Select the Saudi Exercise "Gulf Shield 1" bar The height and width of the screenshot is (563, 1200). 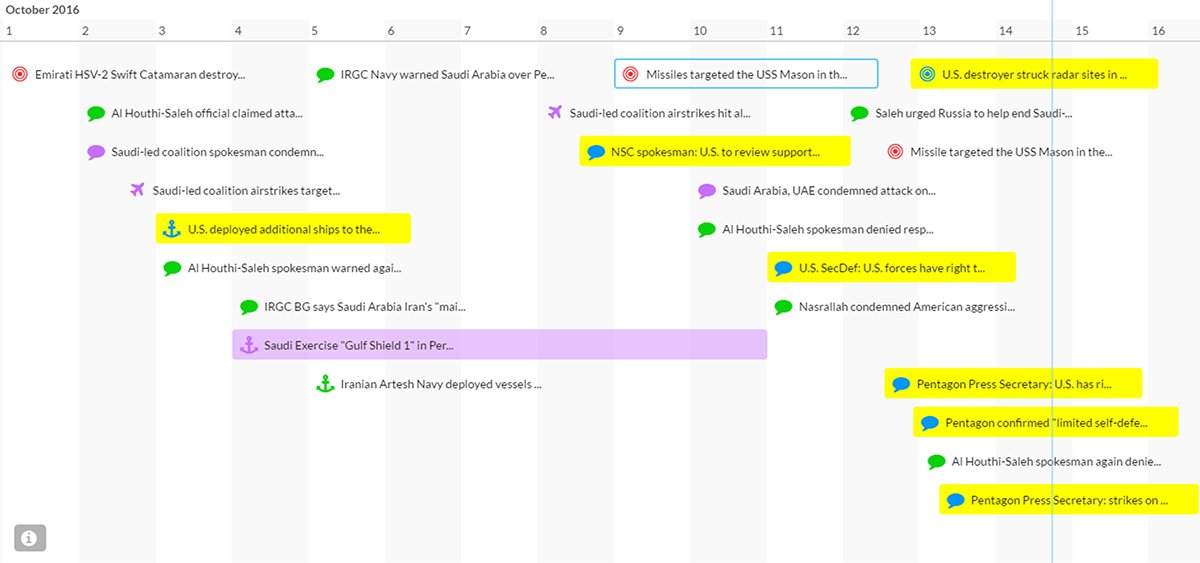tap(500, 345)
